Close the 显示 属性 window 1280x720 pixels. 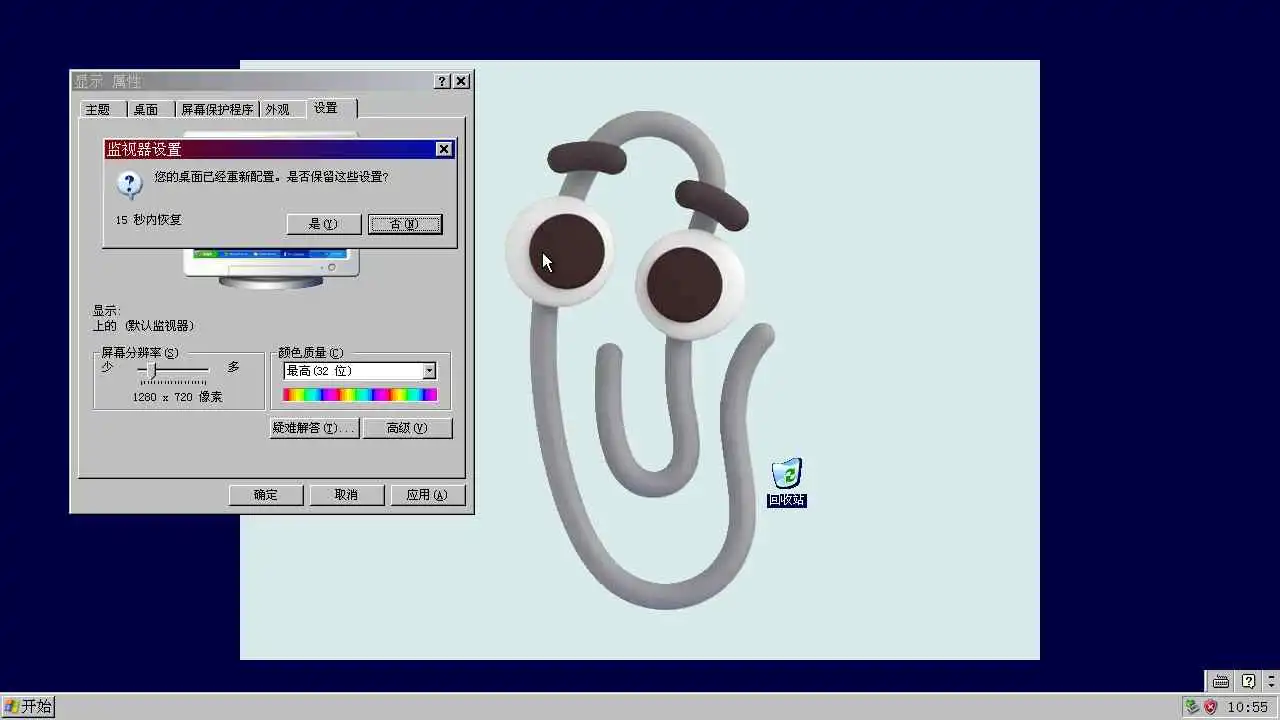pos(461,82)
